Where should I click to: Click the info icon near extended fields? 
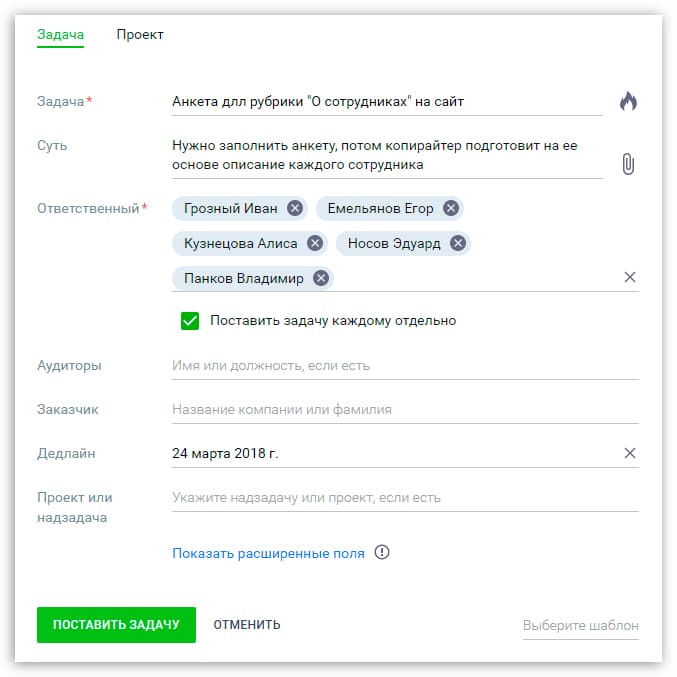pos(381,552)
